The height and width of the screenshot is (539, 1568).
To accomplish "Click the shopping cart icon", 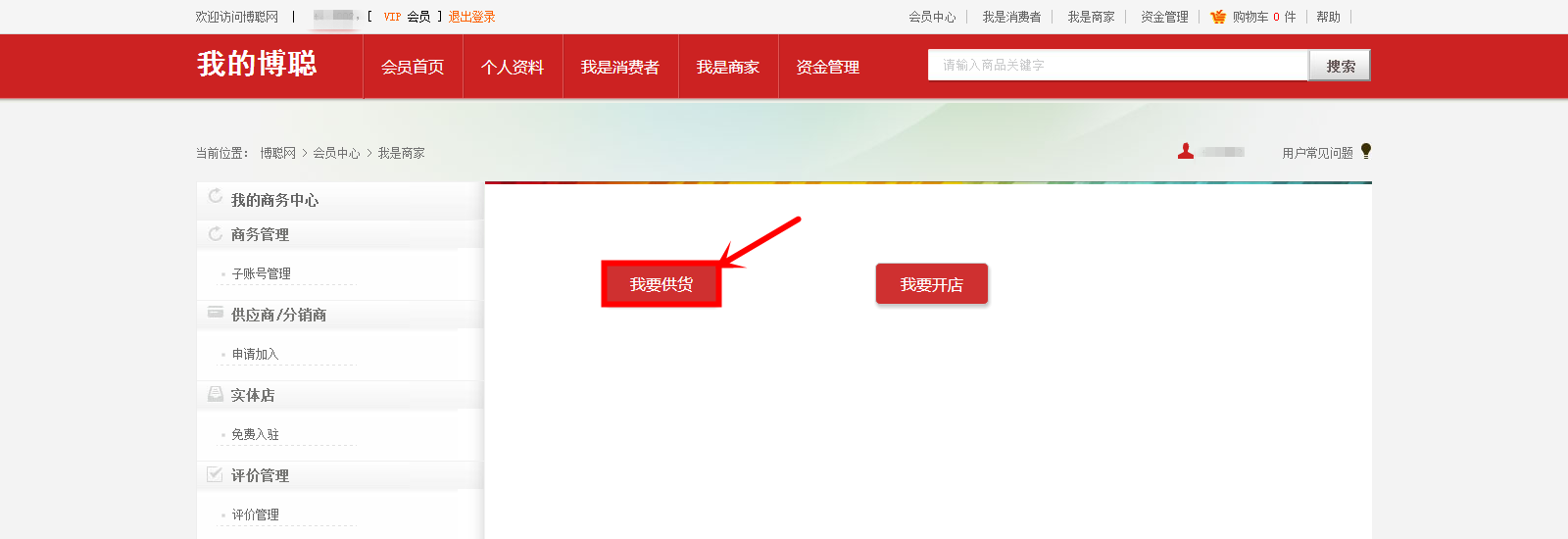I will coord(1218,17).
